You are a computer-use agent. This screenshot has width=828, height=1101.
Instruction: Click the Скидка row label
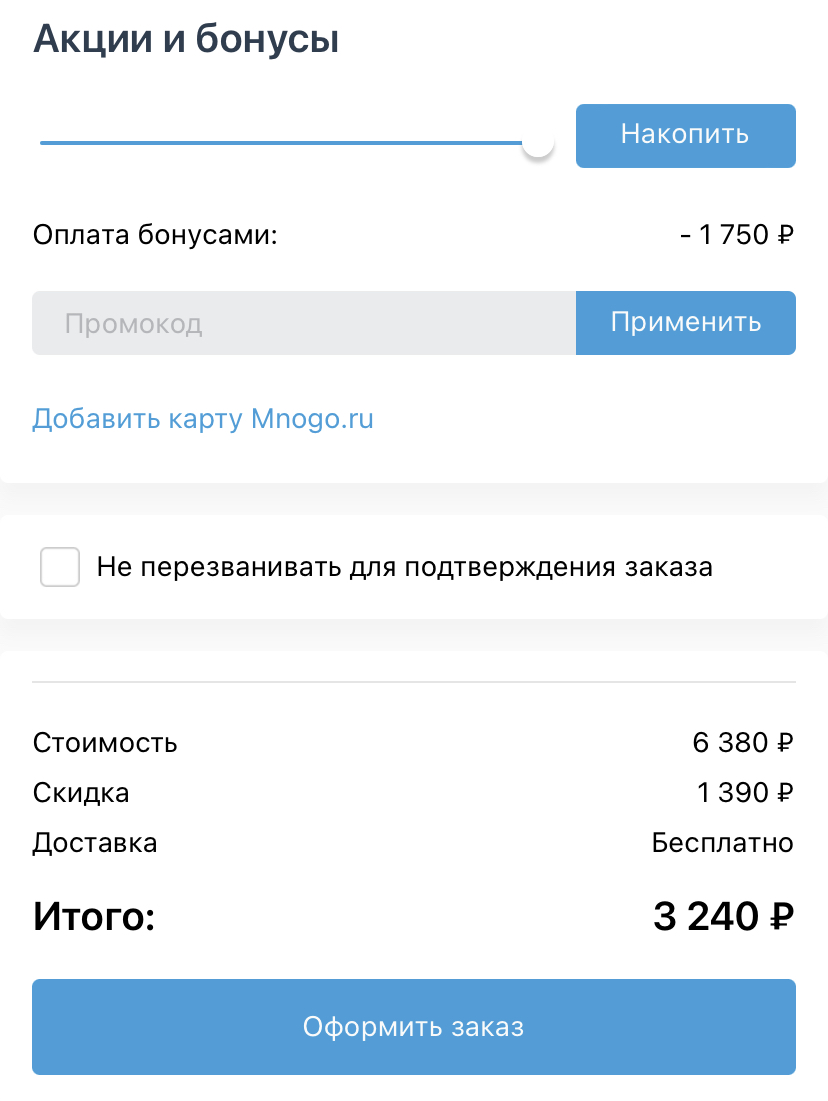[x=81, y=793]
